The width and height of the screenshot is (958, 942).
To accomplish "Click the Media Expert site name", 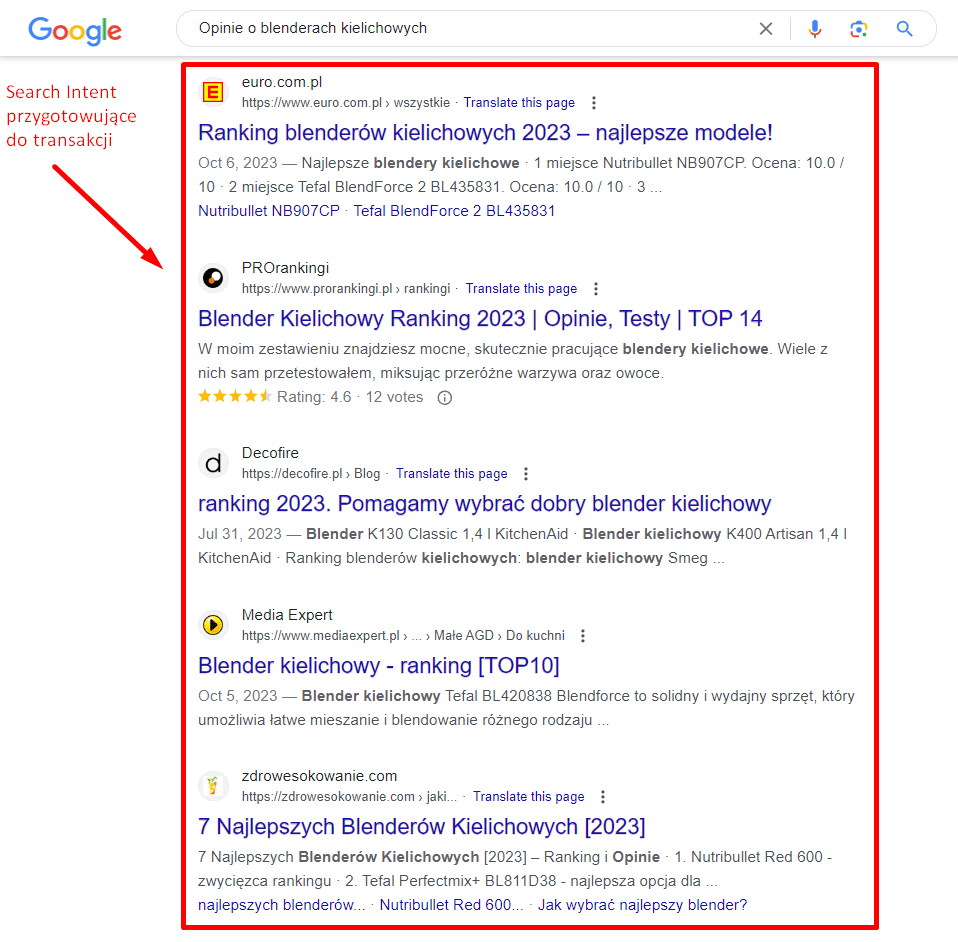I will point(287,615).
